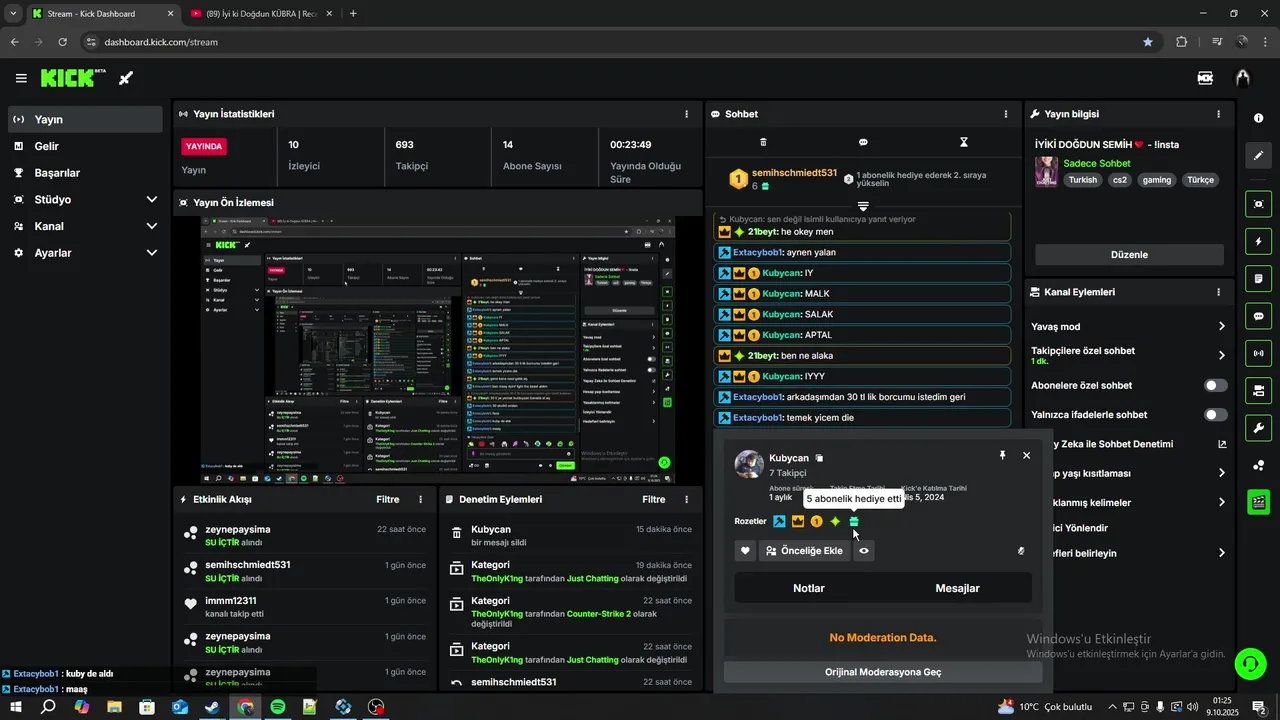Open Sohbet panel three-dot options

(x=1006, y=114)
